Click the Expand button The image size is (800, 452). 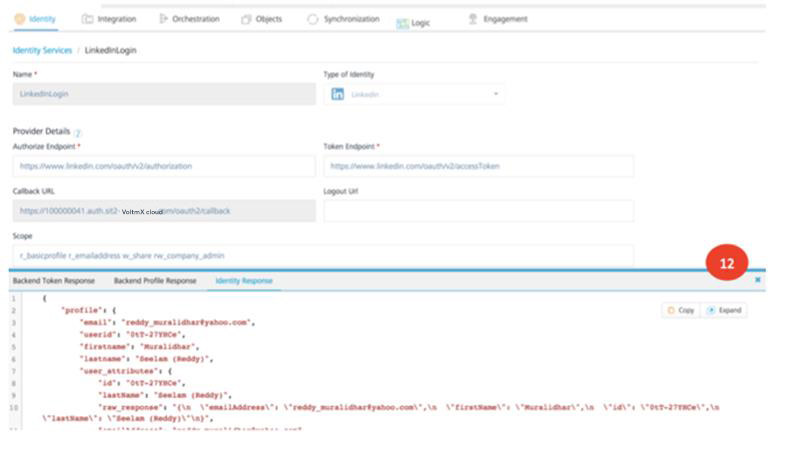click(724, 310)
